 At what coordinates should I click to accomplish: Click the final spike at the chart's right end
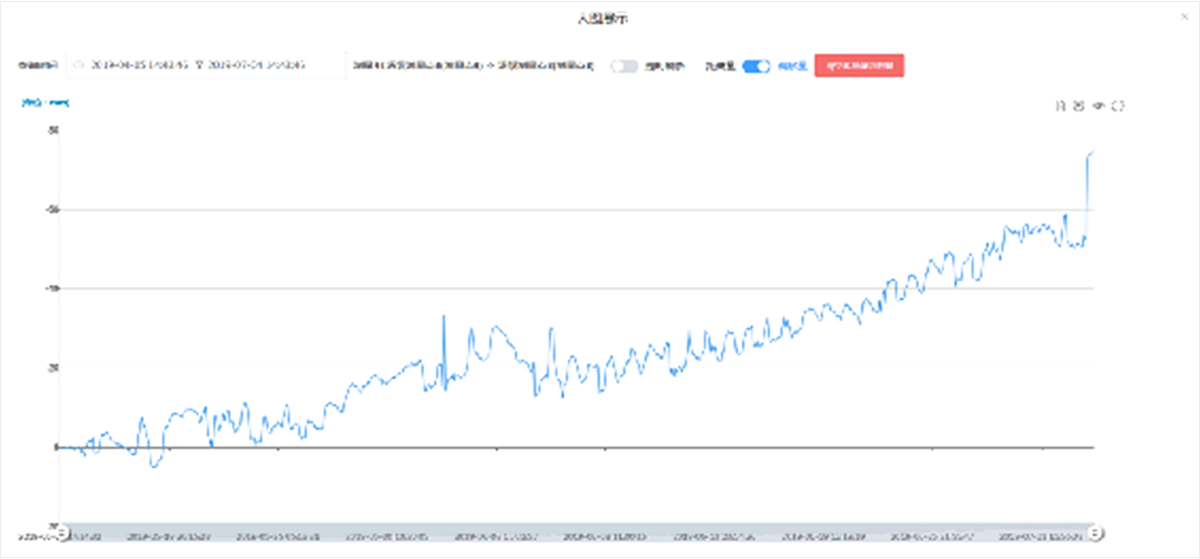coord(1090,155)
